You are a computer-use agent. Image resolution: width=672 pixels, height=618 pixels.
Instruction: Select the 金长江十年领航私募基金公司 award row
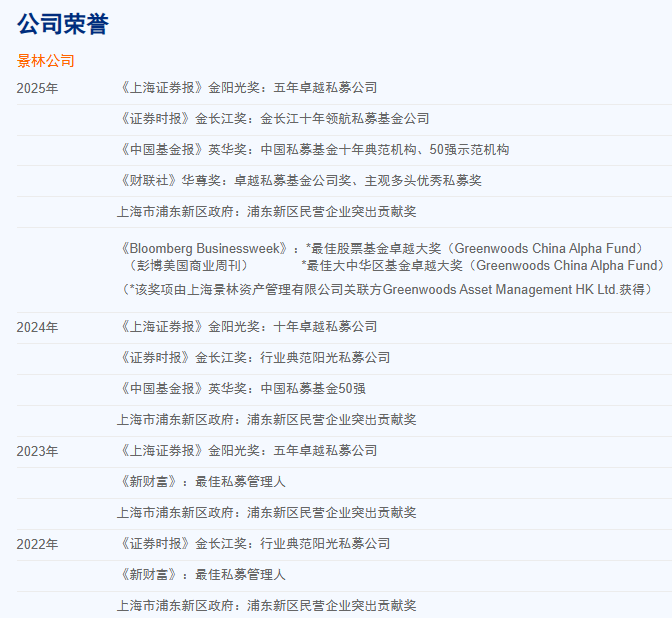click(273, 119)
